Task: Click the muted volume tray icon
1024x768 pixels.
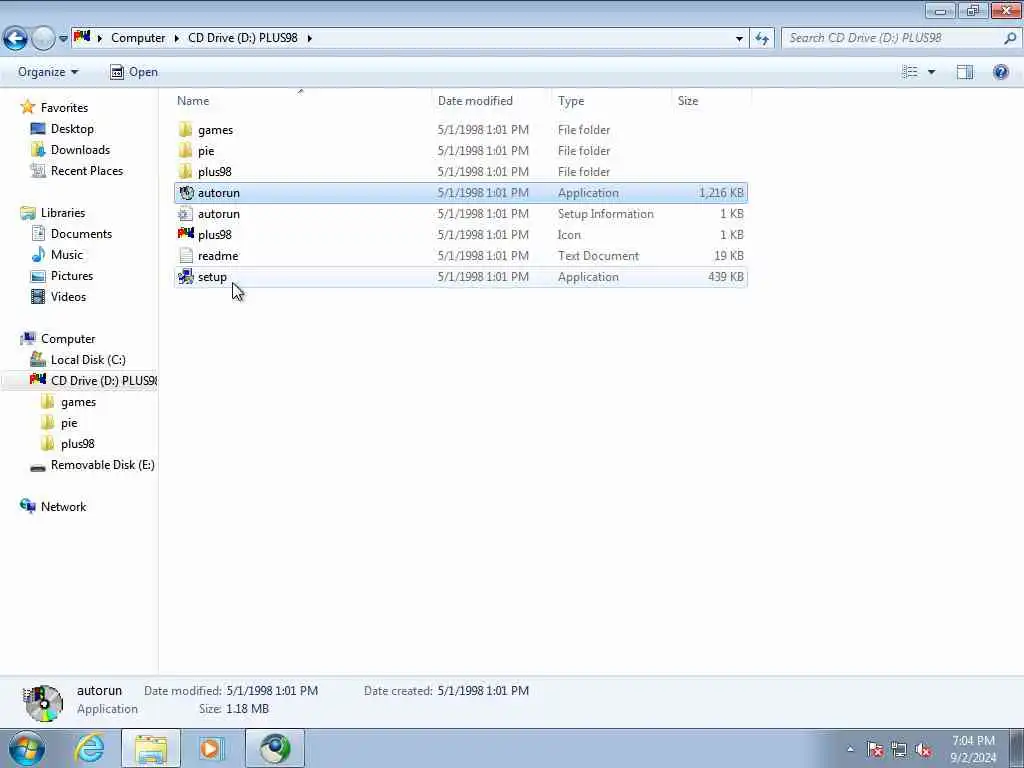Action: (x=923, y=750)
